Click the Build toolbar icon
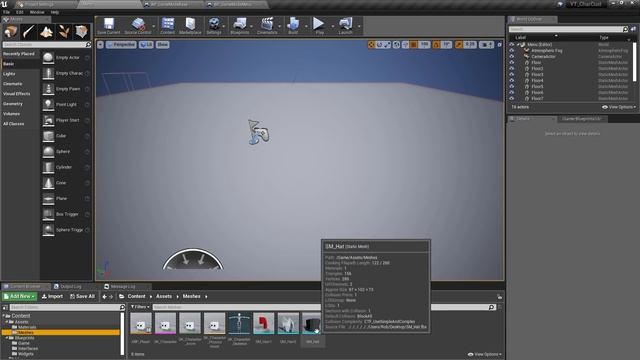Screen dimensions: 640x360 (293, 26)
